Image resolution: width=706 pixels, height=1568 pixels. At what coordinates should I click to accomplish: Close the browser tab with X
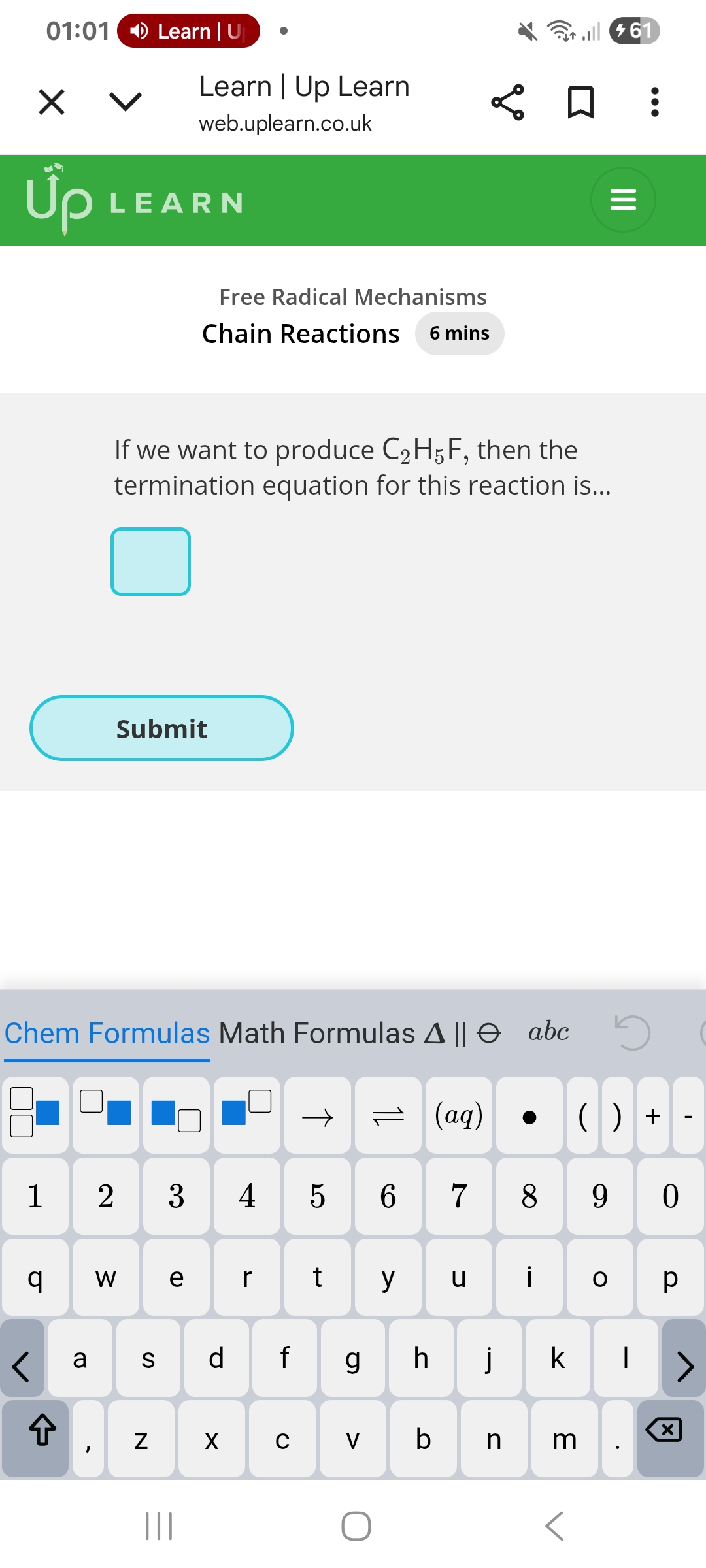[x=52, y=103]
